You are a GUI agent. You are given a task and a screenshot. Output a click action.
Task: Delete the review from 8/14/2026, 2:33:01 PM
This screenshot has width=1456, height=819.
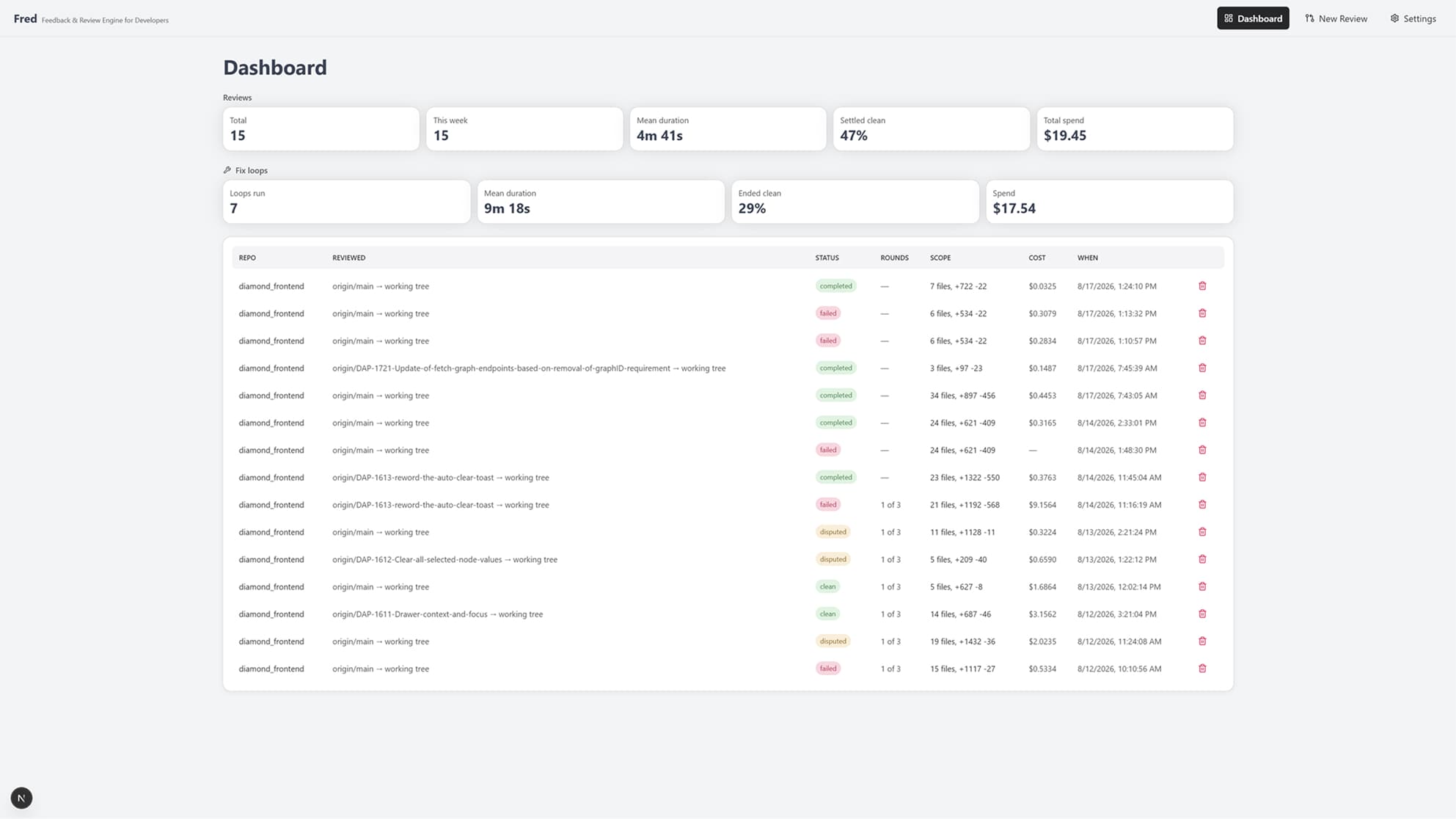coord(1202,423)
